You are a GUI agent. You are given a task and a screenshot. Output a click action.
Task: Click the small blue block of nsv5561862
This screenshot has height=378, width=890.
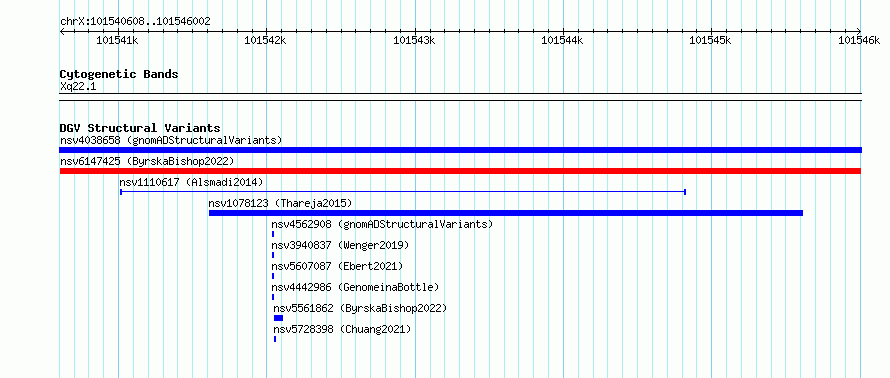pyautogui.click(x=278, y=318)
